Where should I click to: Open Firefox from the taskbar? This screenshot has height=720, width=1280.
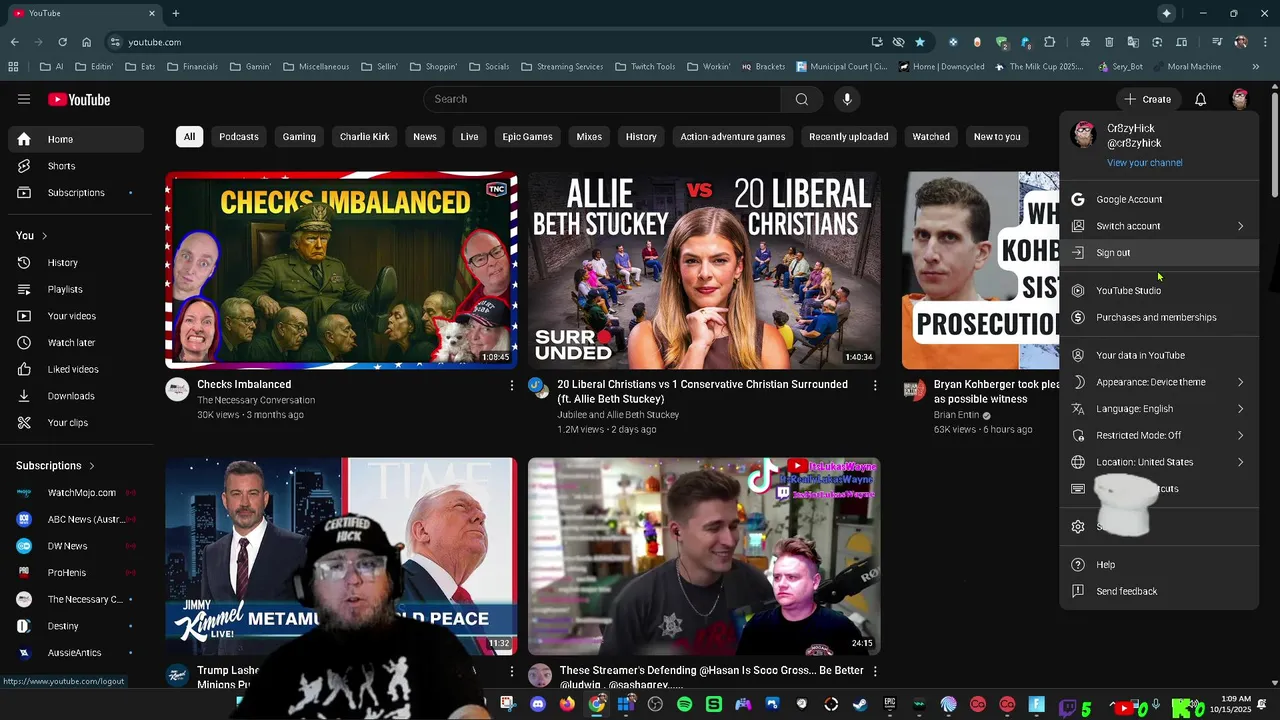[567, 705]
